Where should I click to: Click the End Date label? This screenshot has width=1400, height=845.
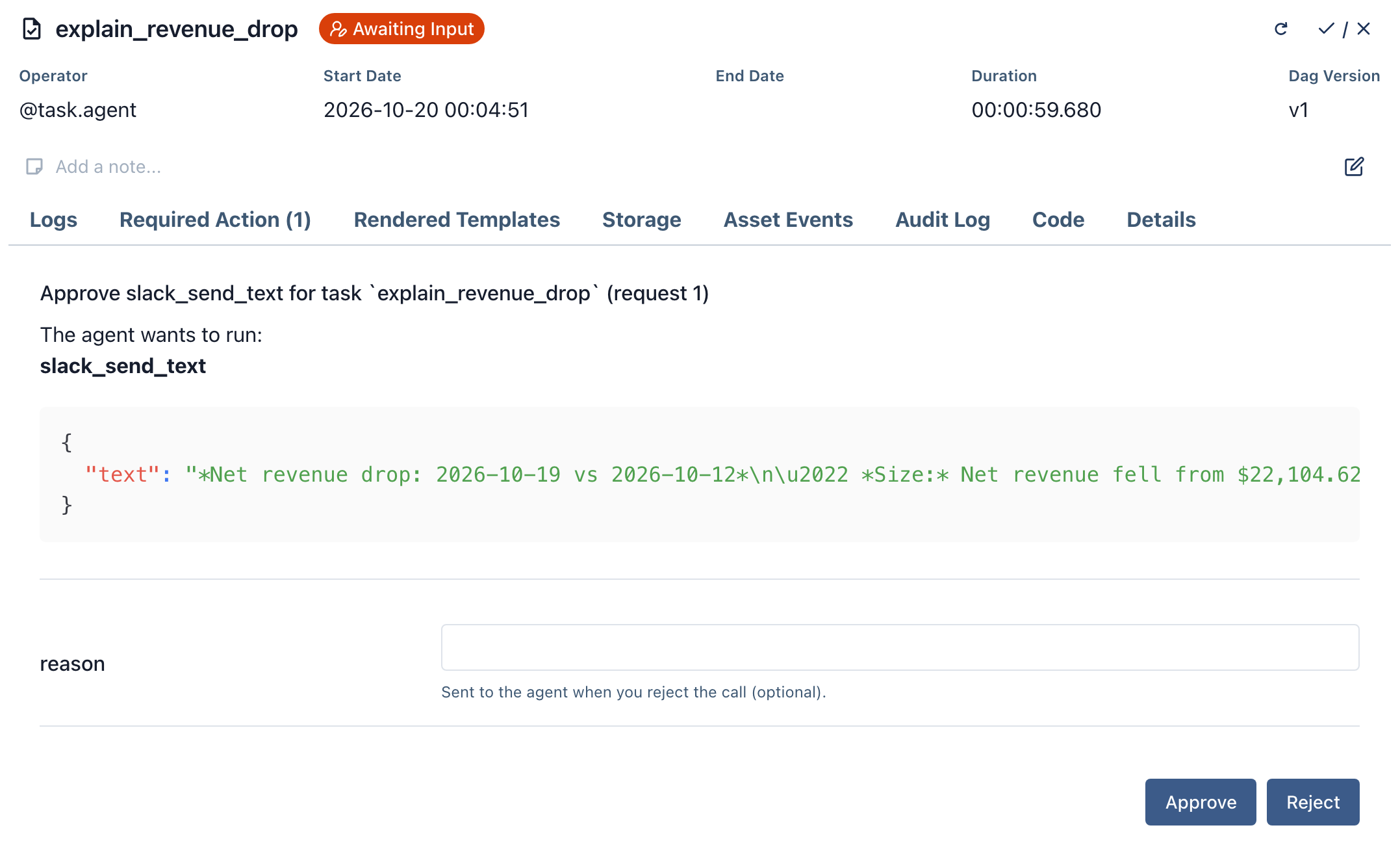[750, 76]
